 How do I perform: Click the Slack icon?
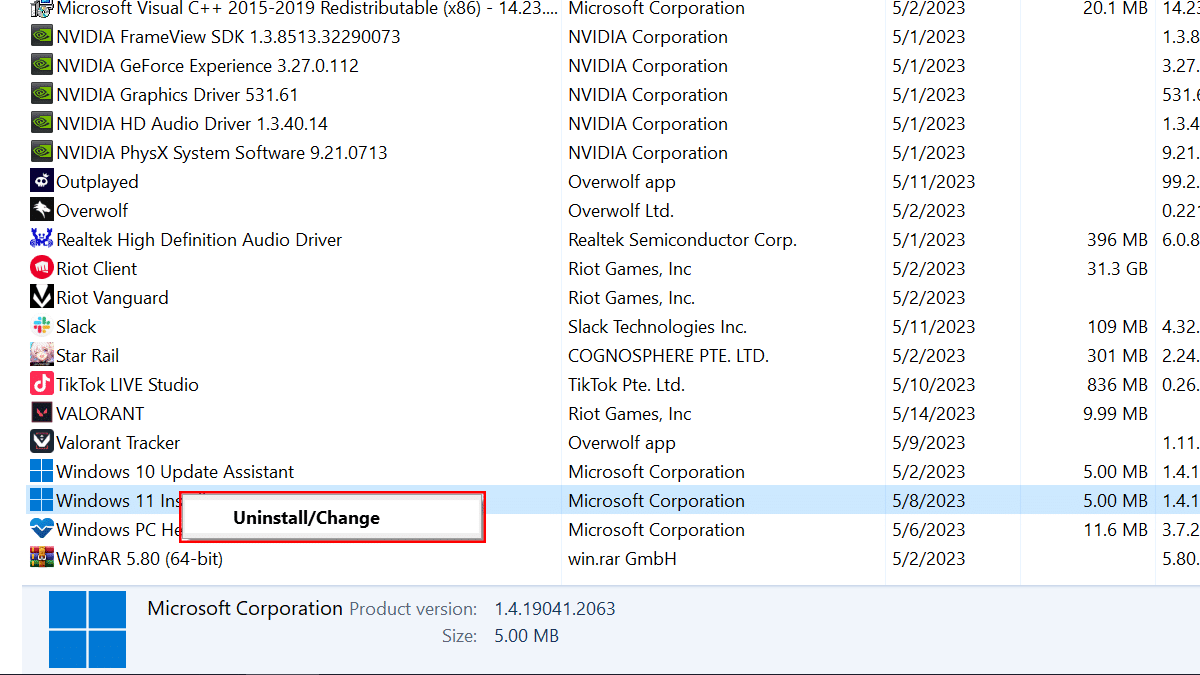pos(41,327)
